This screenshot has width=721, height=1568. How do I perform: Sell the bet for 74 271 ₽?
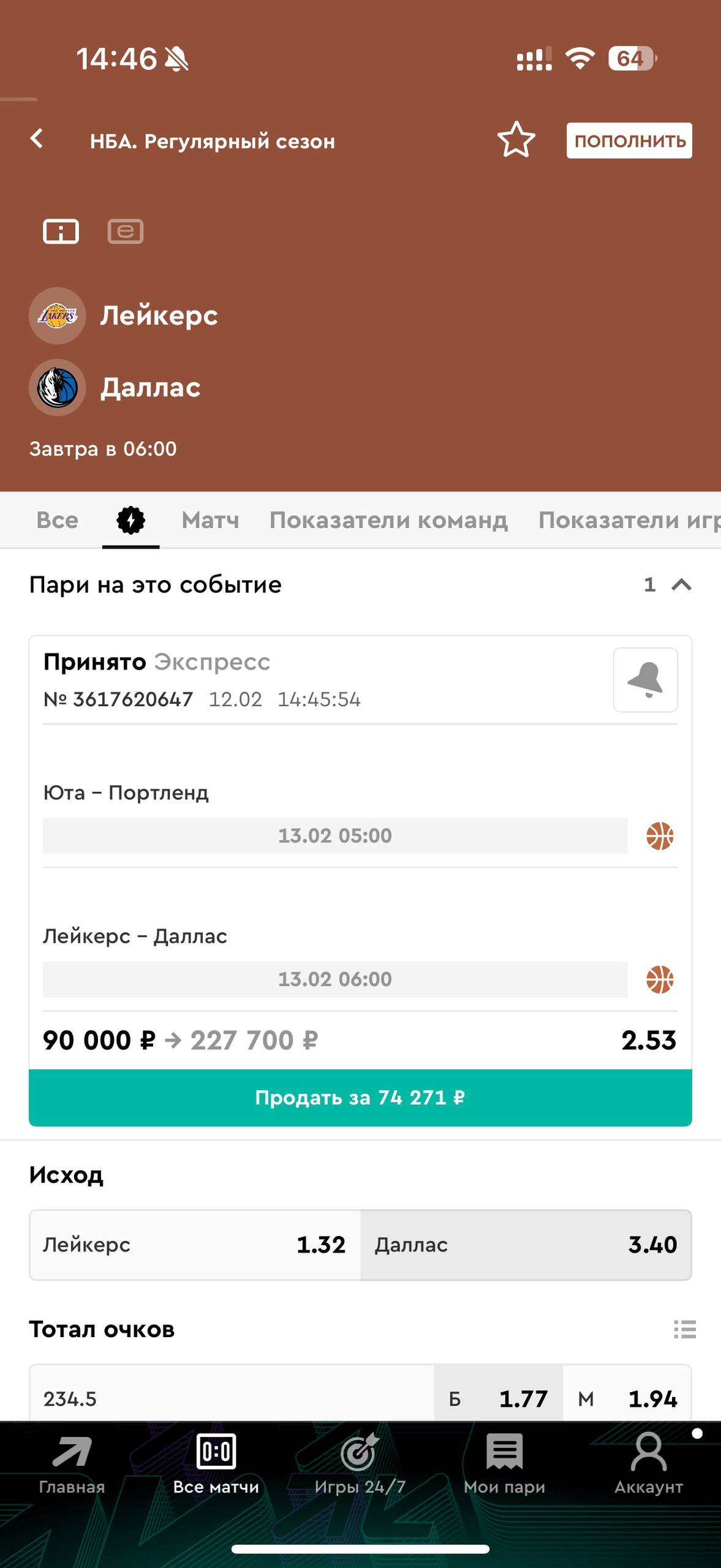[x=360, y=1098]
